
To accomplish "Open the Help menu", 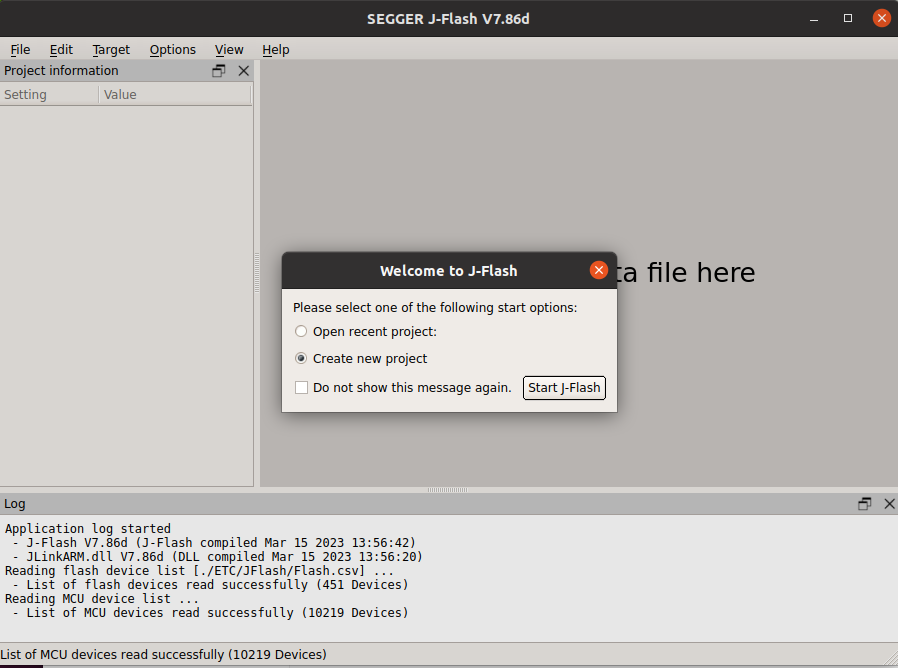I will click(275, 50).
